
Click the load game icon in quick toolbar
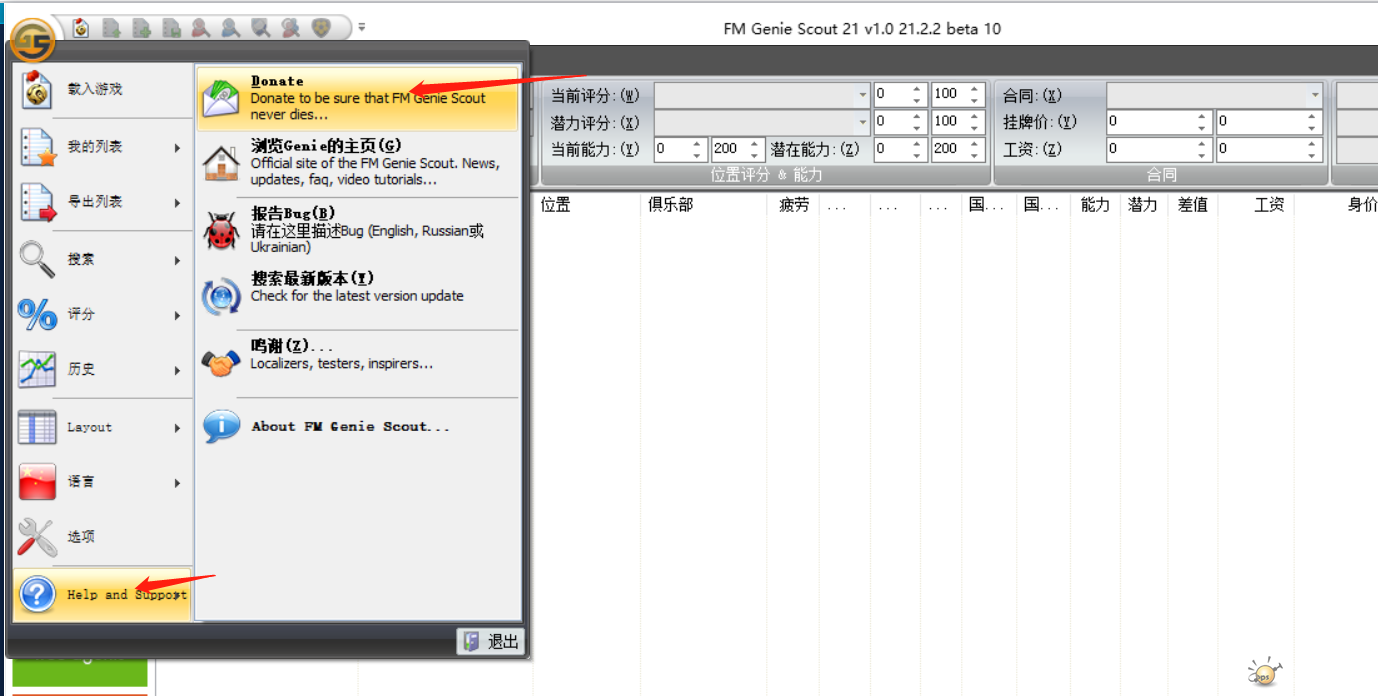[81, 29]
